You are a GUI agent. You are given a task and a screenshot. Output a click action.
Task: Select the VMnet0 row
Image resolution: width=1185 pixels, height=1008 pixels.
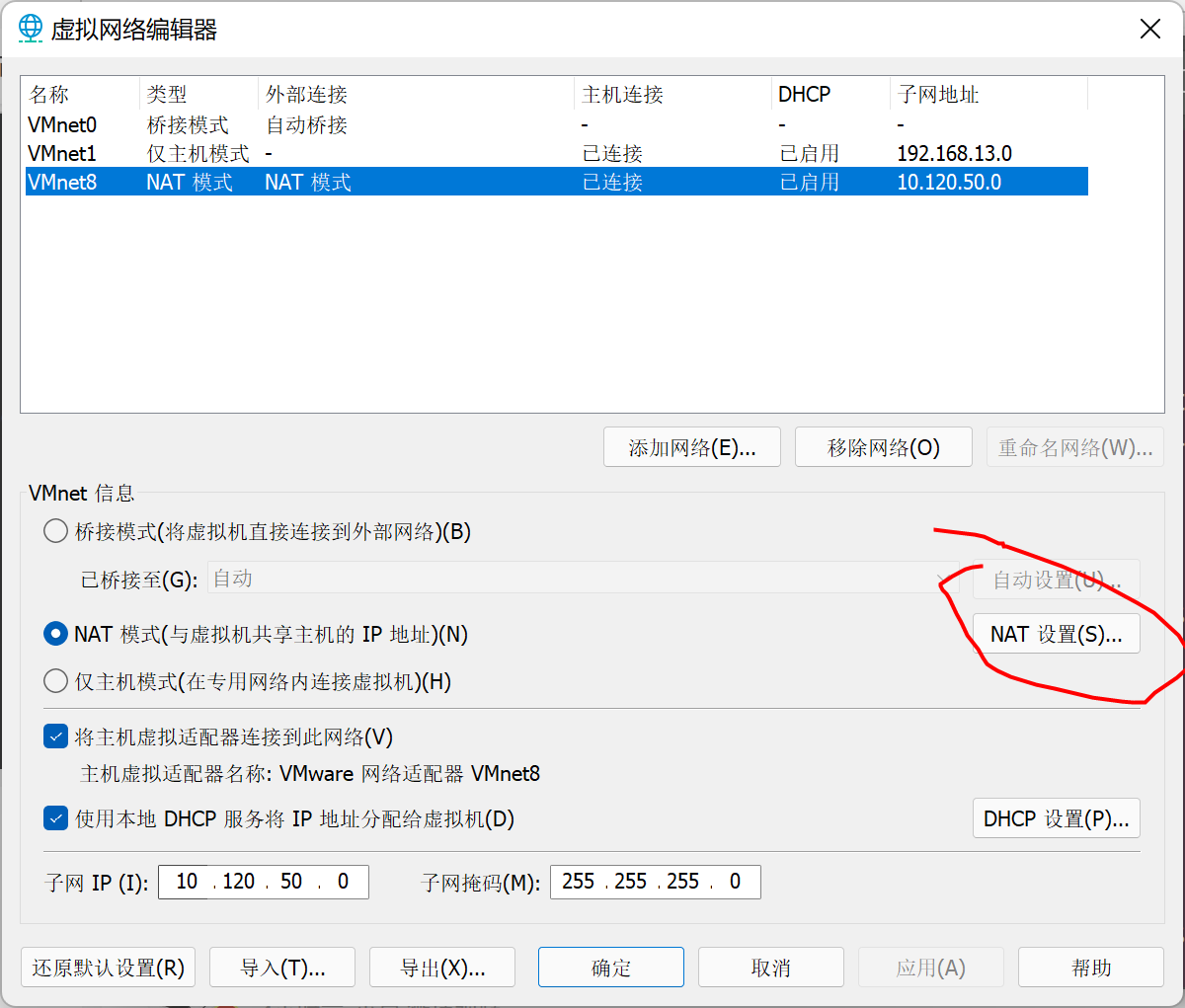(557, 125)
